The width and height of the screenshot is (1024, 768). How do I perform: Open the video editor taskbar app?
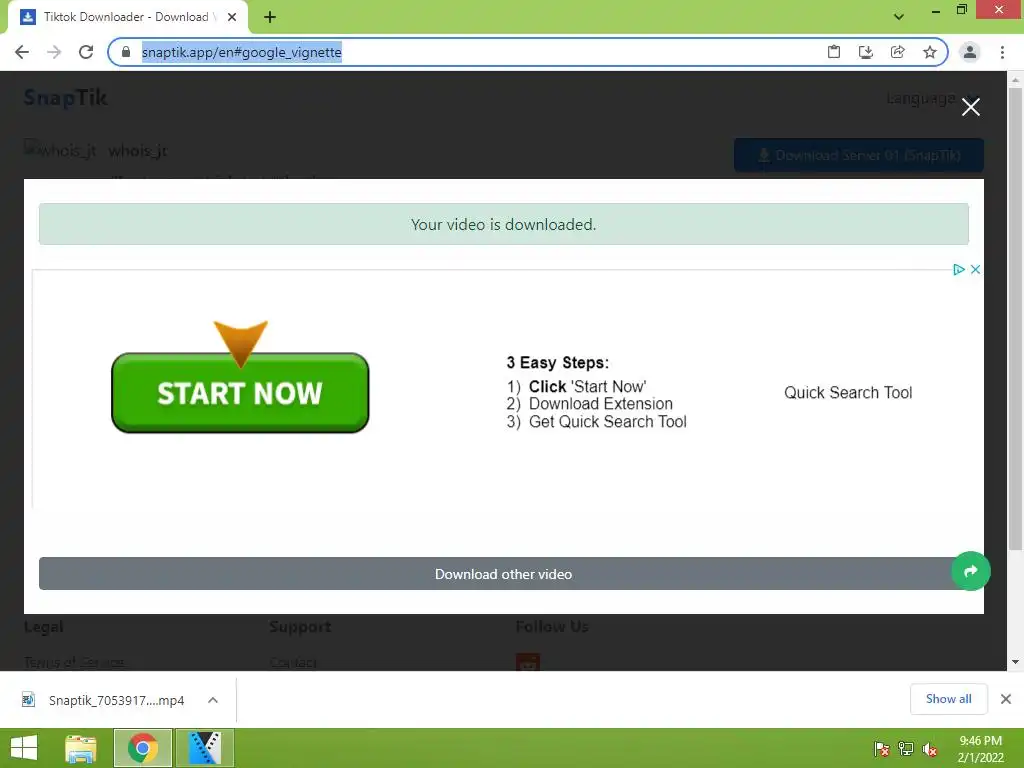[x=204, y=748]
